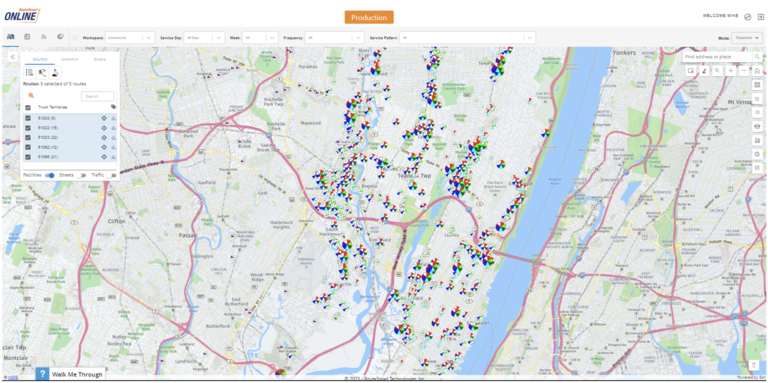Image resolution: width=768 pixels, height=383 pixels.
Task: Click the route search field in panel
Action: [x=98, y=96]
